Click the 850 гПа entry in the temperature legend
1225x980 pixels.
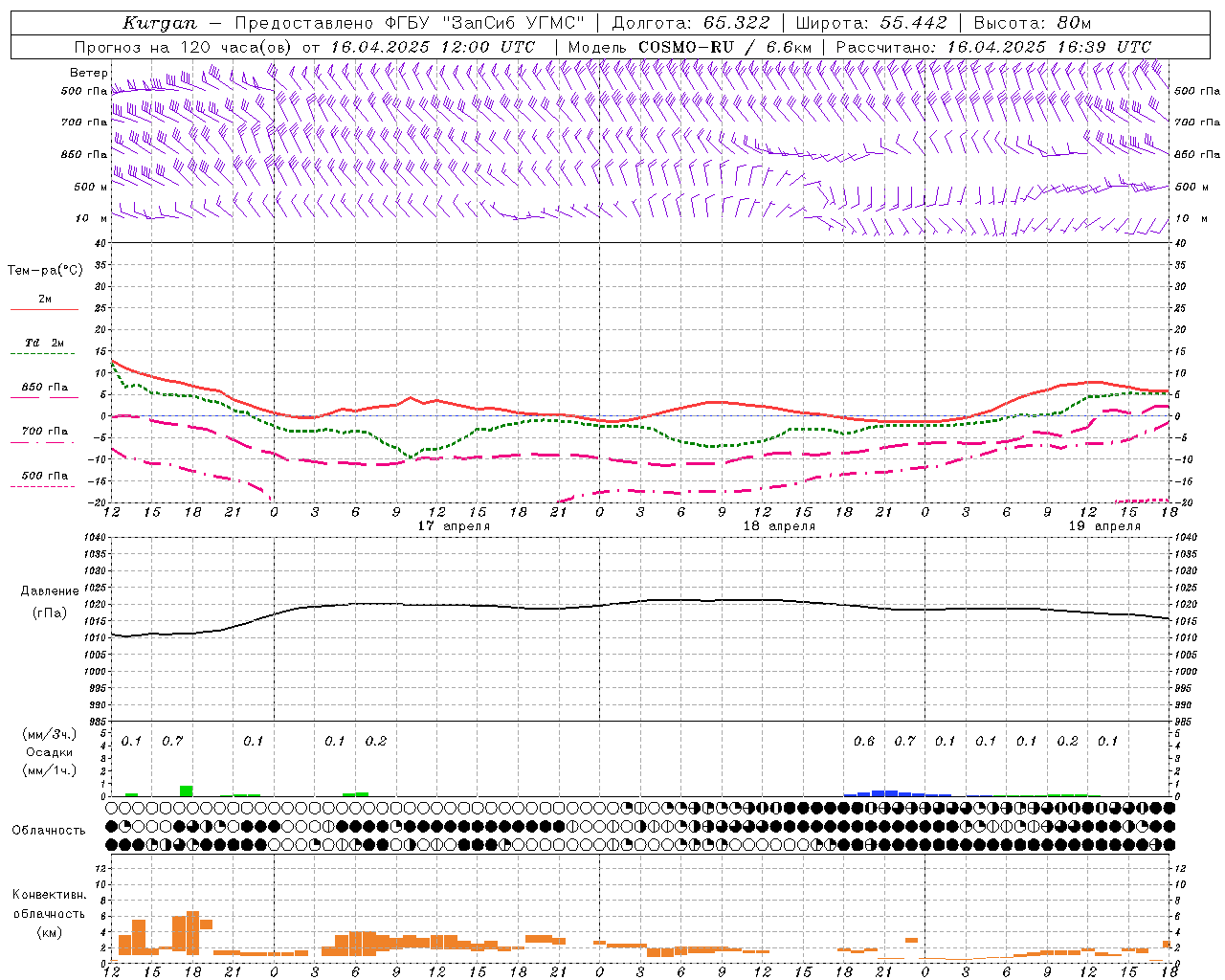point(44,388)
